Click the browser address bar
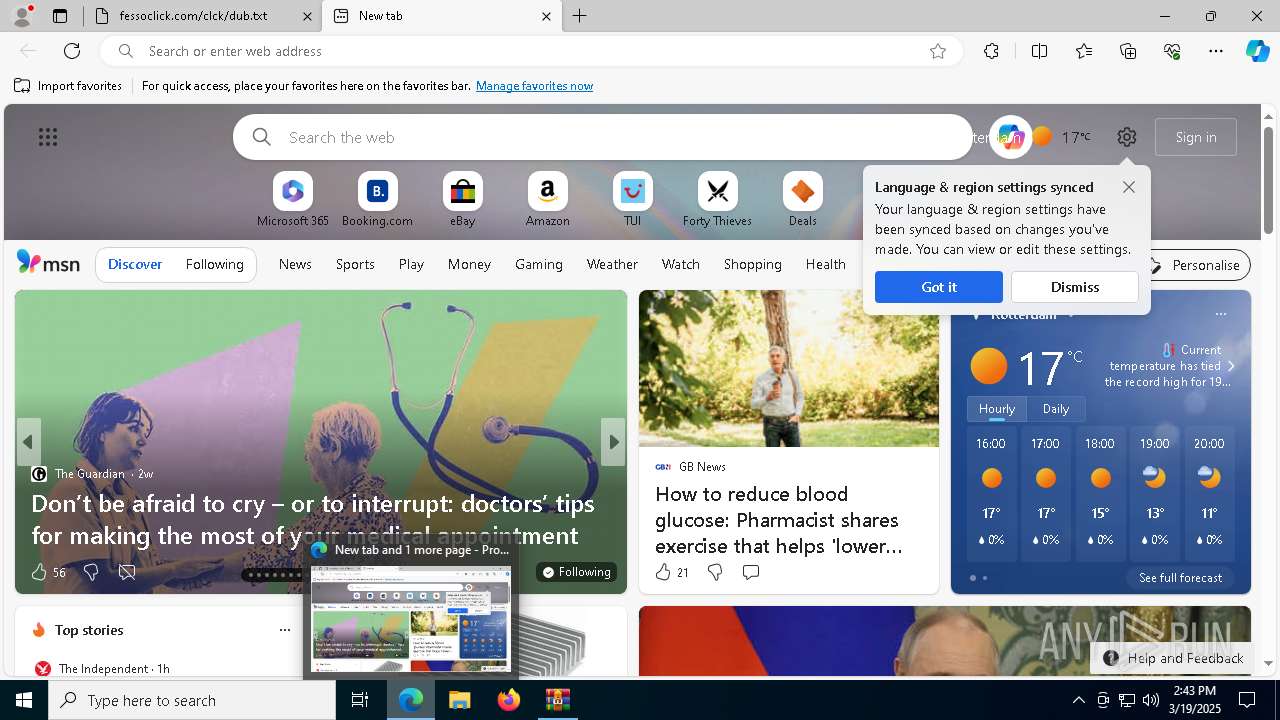This screenshot has height=720, width=1280. [x=530, y=51]
